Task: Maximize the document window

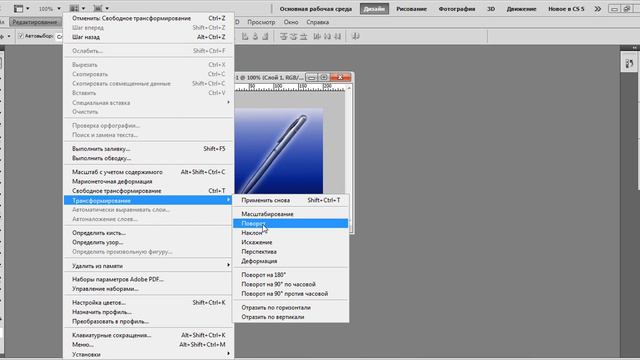Action: pyautogui.click(x=324, y=77)
